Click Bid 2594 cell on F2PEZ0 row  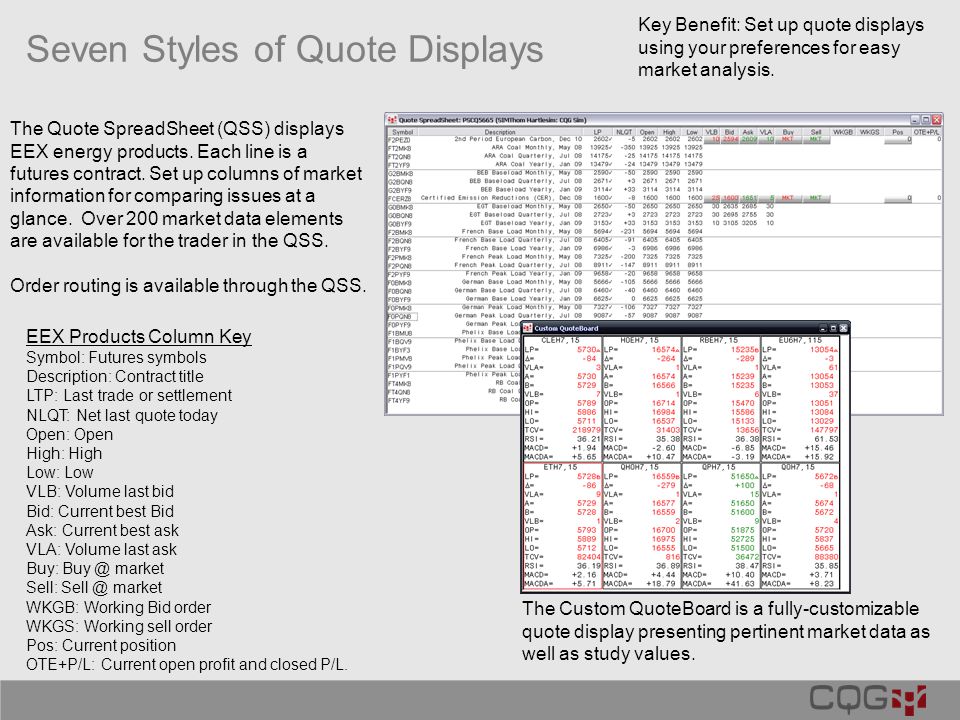[x=730, y=140]
